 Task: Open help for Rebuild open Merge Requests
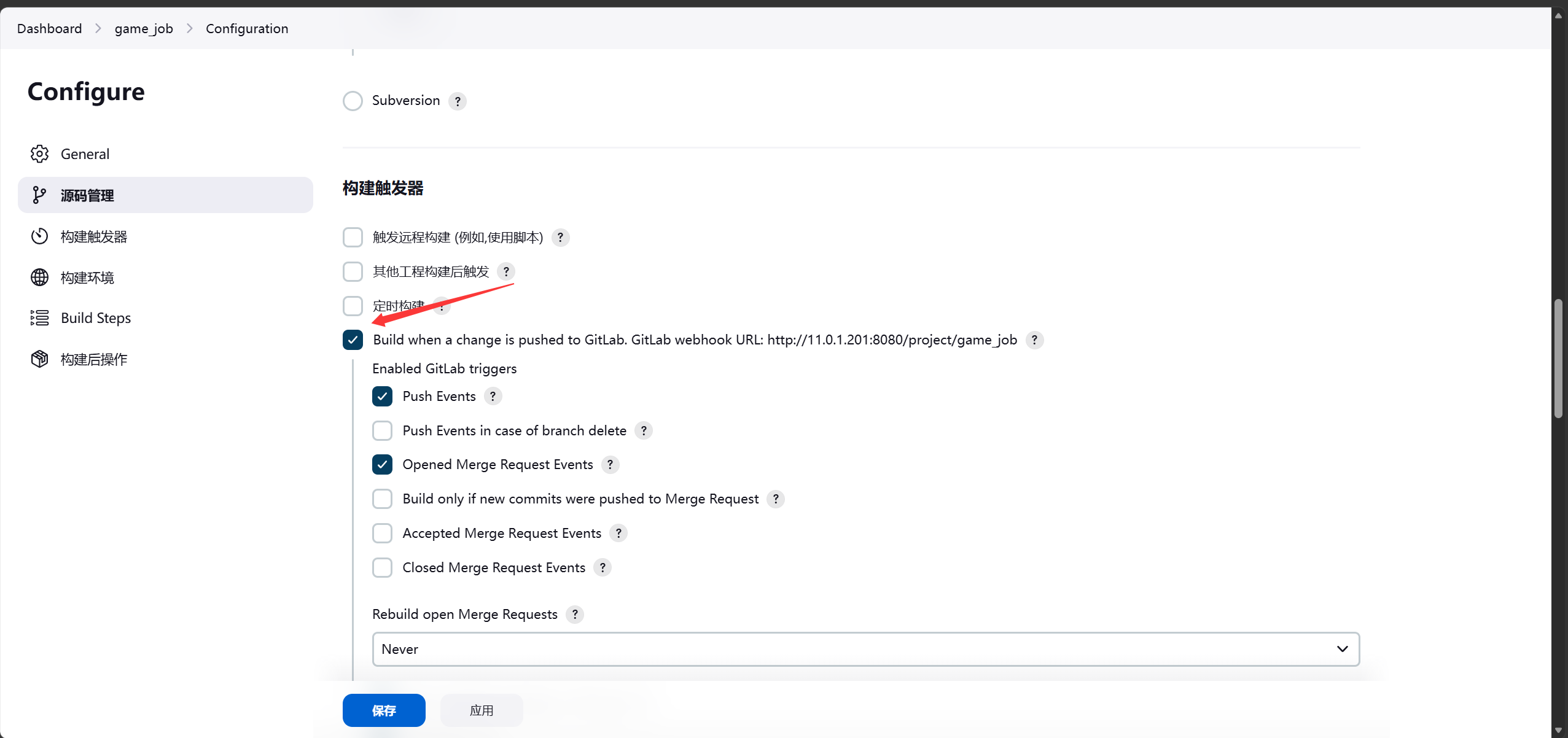click(575, 615)
